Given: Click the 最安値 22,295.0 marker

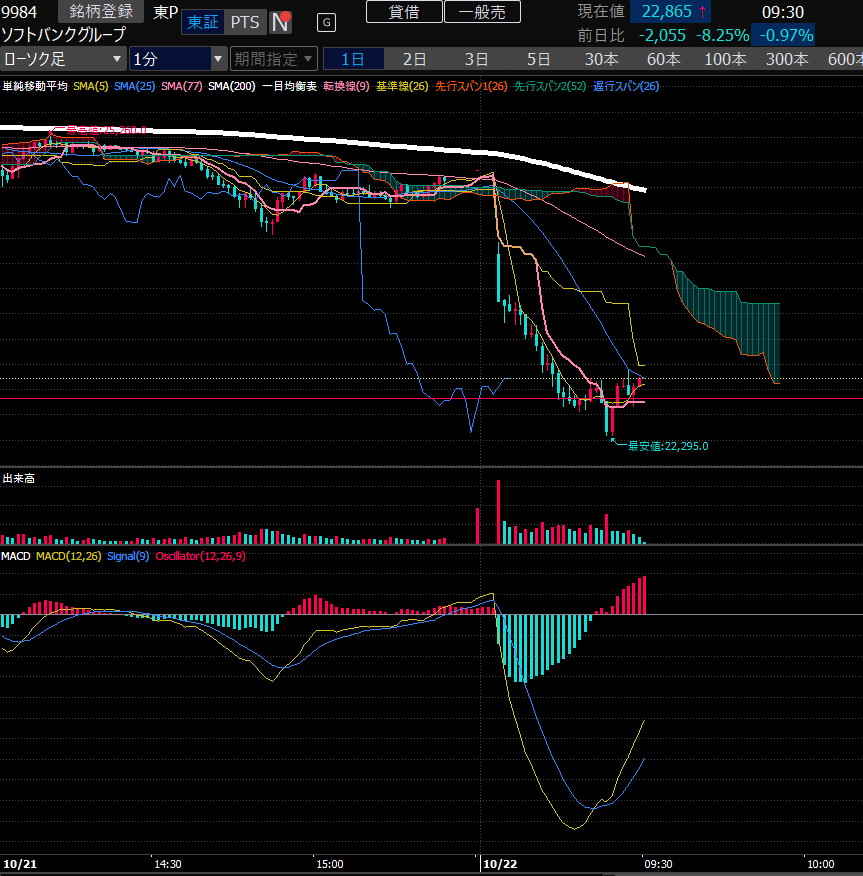Looking at the screenshot, I should [665, 446].
